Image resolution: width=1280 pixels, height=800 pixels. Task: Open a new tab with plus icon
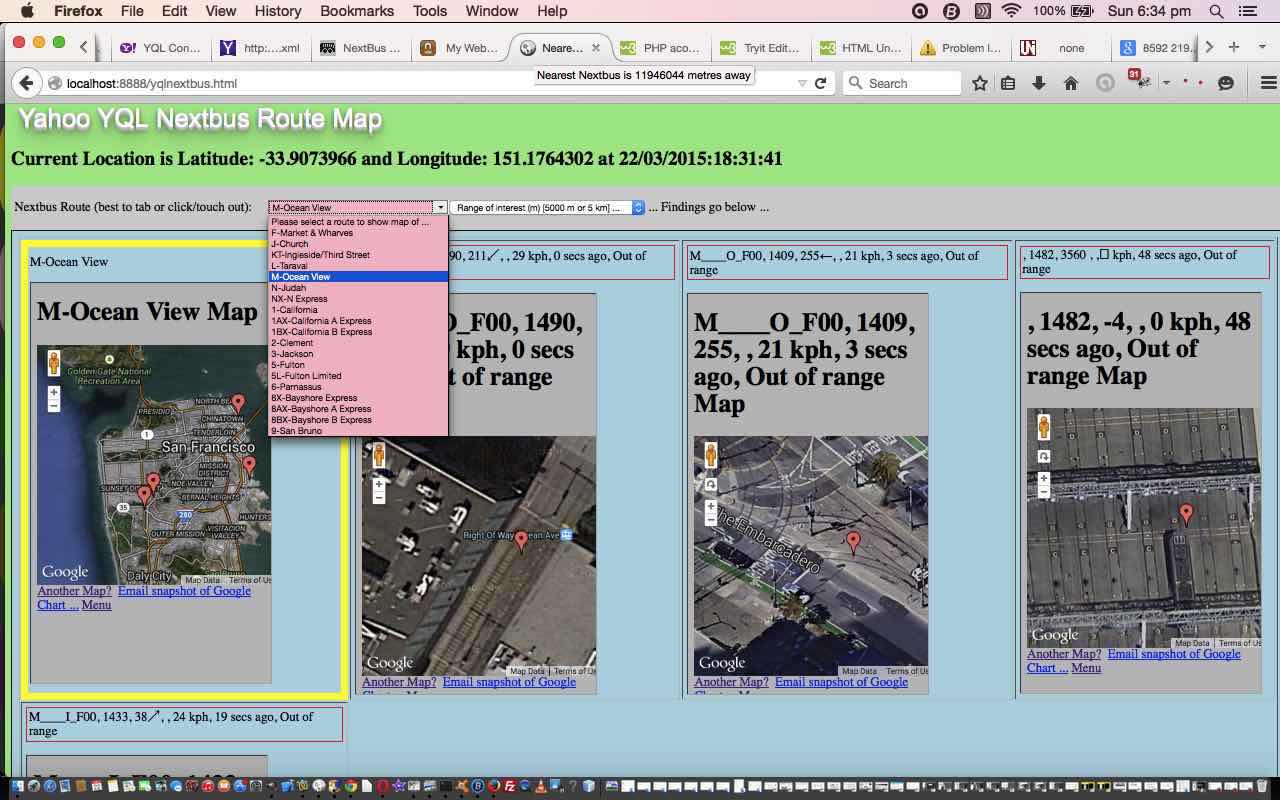pyautogui.click(x=1234, y=47)
